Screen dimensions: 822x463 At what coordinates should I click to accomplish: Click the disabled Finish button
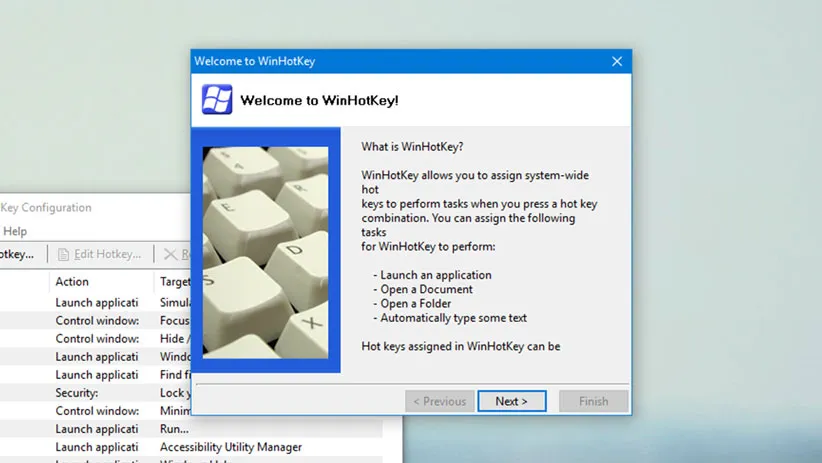(x=593, y=401)
